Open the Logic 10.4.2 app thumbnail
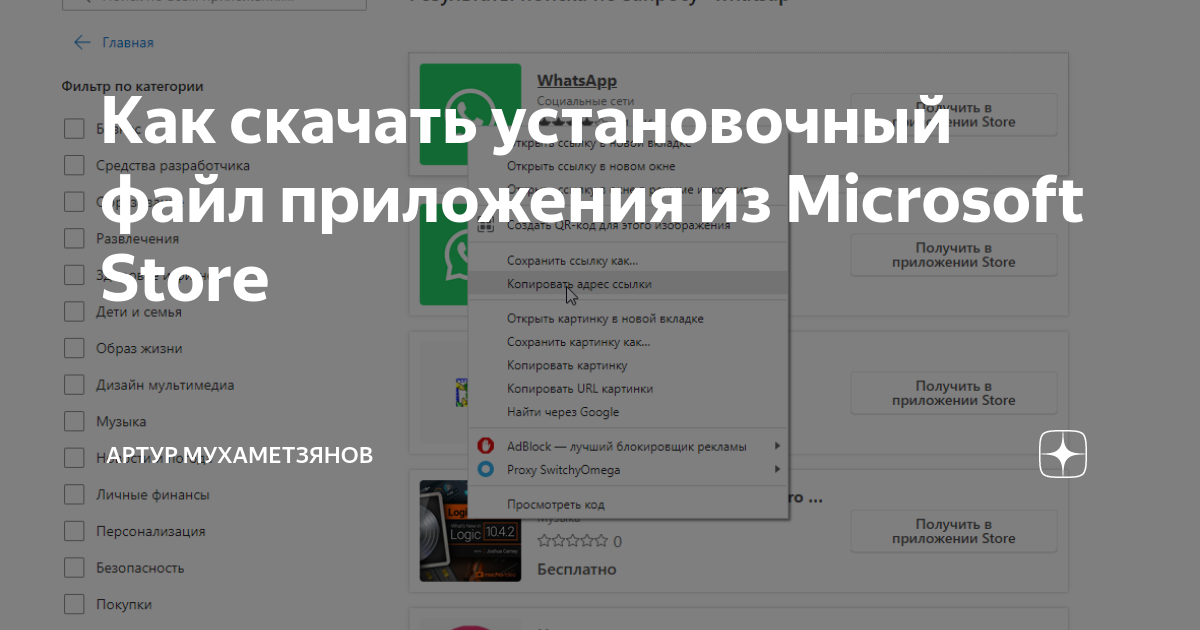The image size is (1200, 630). tap(470, 531)
